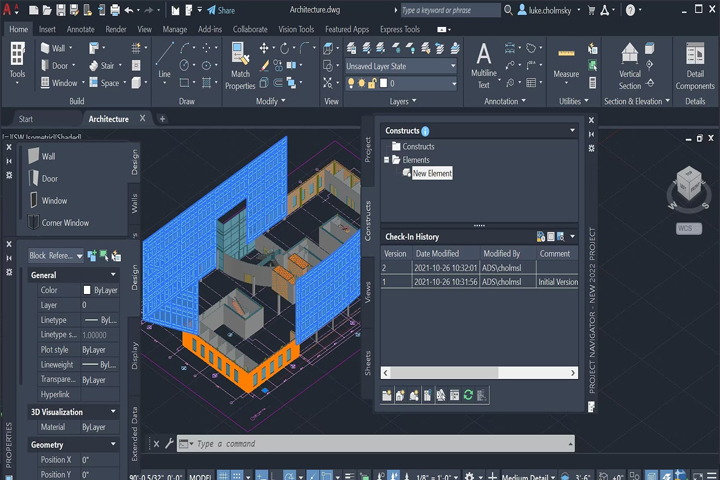Open the Block Reference object type dropdown
Screen dimensions: 720x480
tap(56, 255)
